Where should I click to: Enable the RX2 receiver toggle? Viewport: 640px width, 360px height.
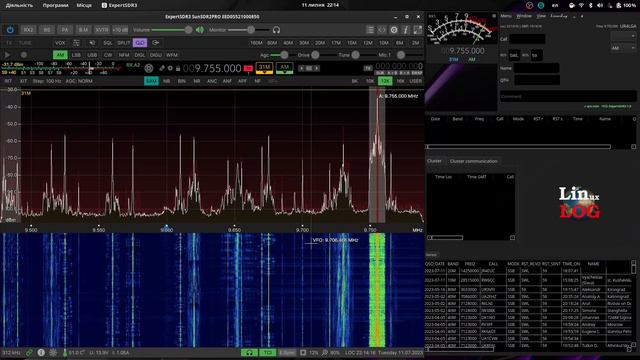pos(28,30)
